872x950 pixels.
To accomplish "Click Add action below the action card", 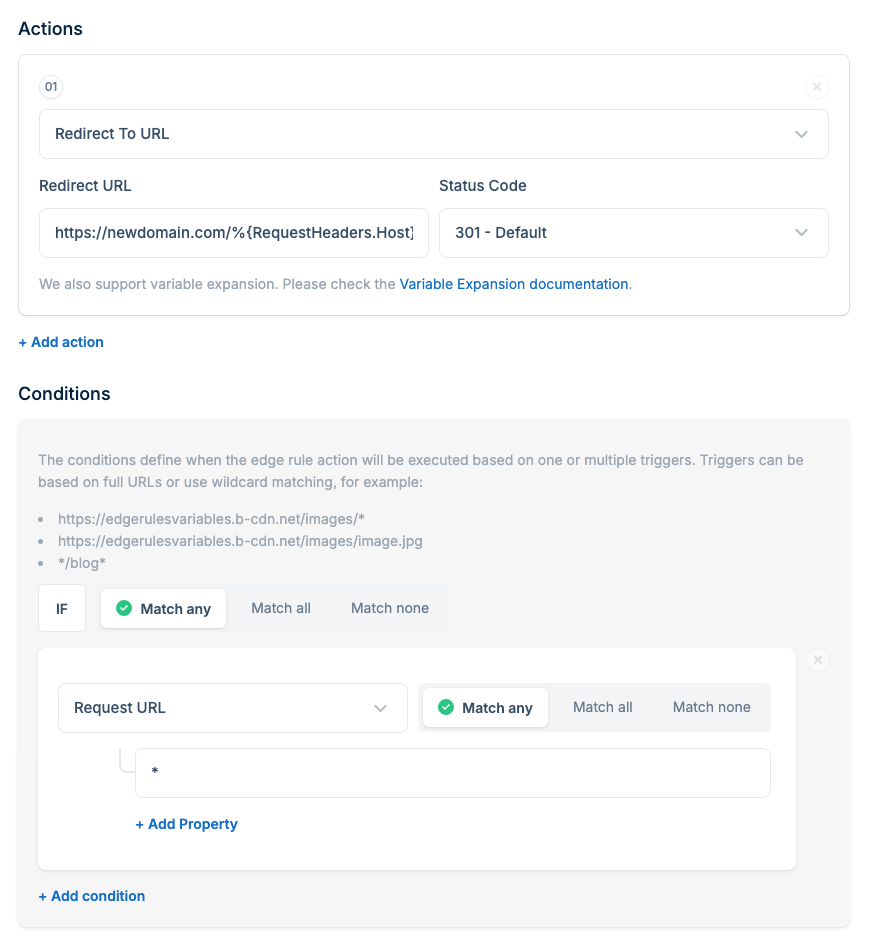I will point(61,341).
